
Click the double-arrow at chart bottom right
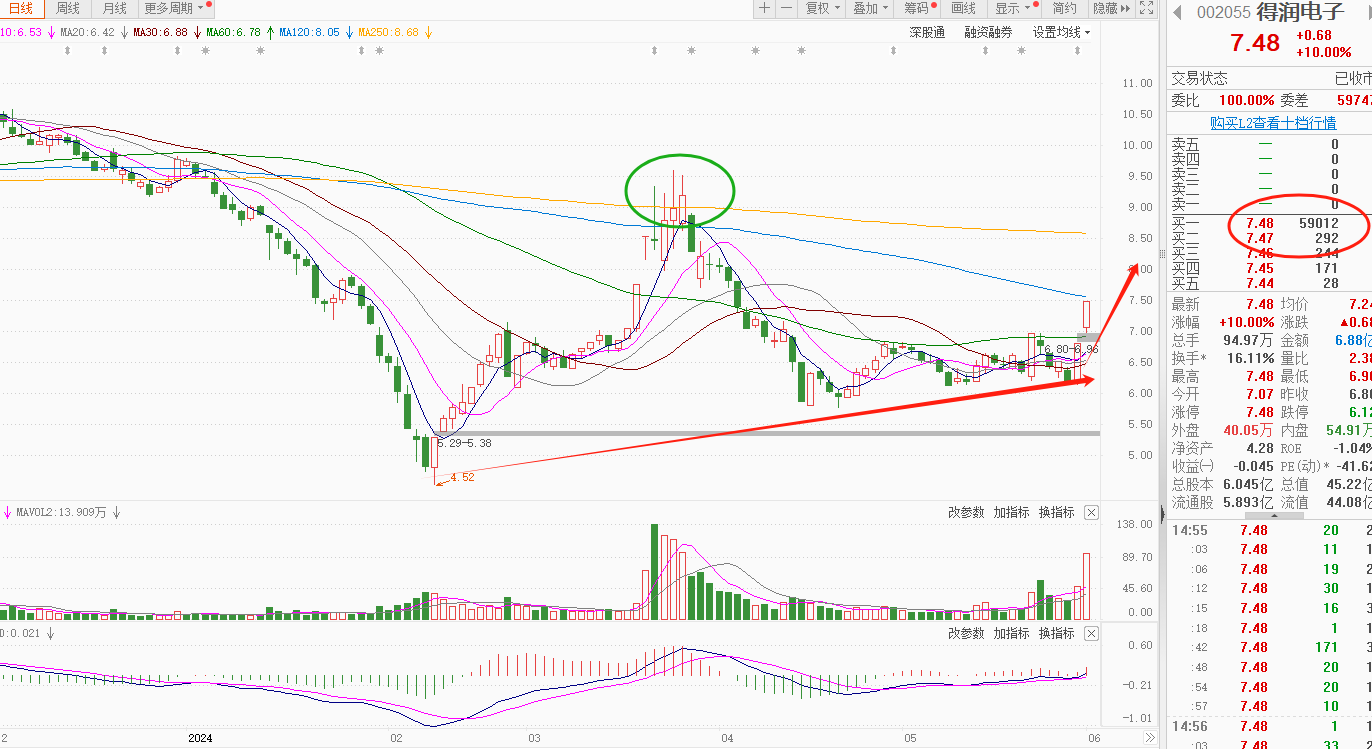1148,739
